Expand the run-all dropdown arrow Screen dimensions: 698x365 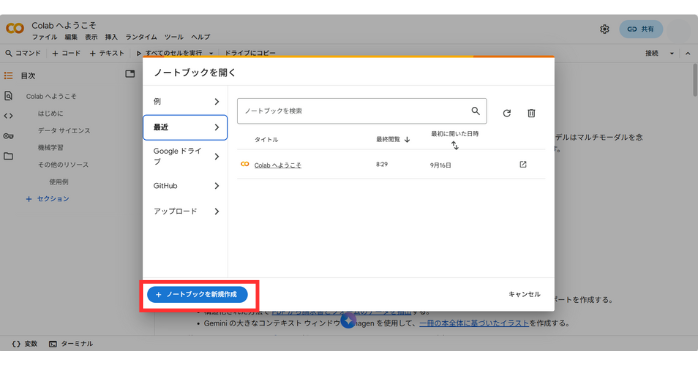[x=211, y=53]
